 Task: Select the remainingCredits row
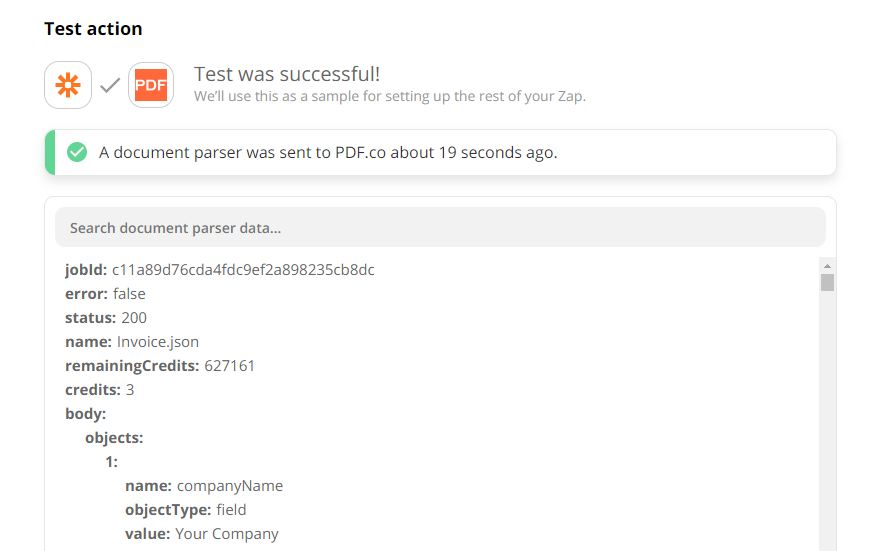click(160, 366)
